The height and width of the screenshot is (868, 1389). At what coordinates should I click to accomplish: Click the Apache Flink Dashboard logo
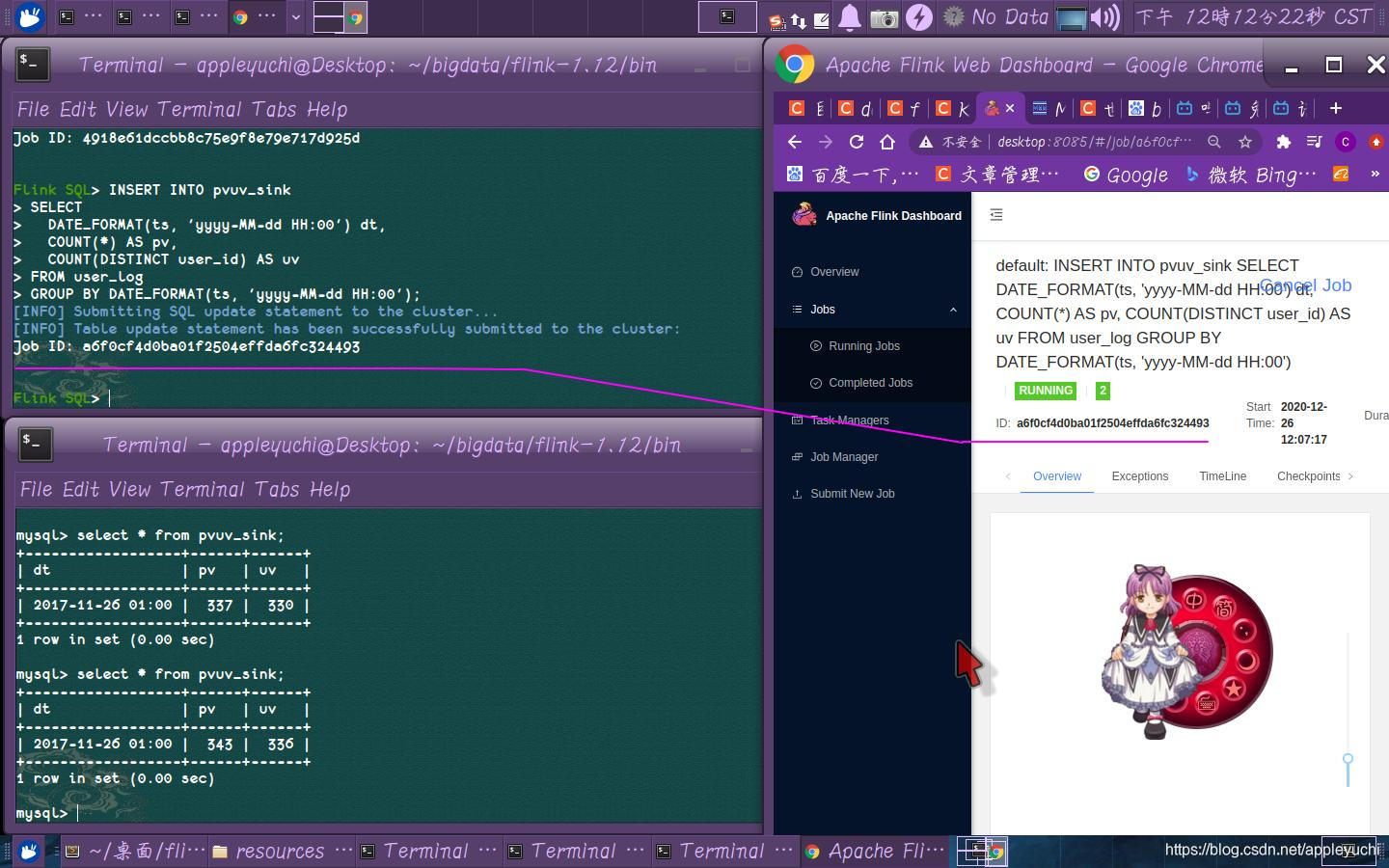click(x=805, y=215)
